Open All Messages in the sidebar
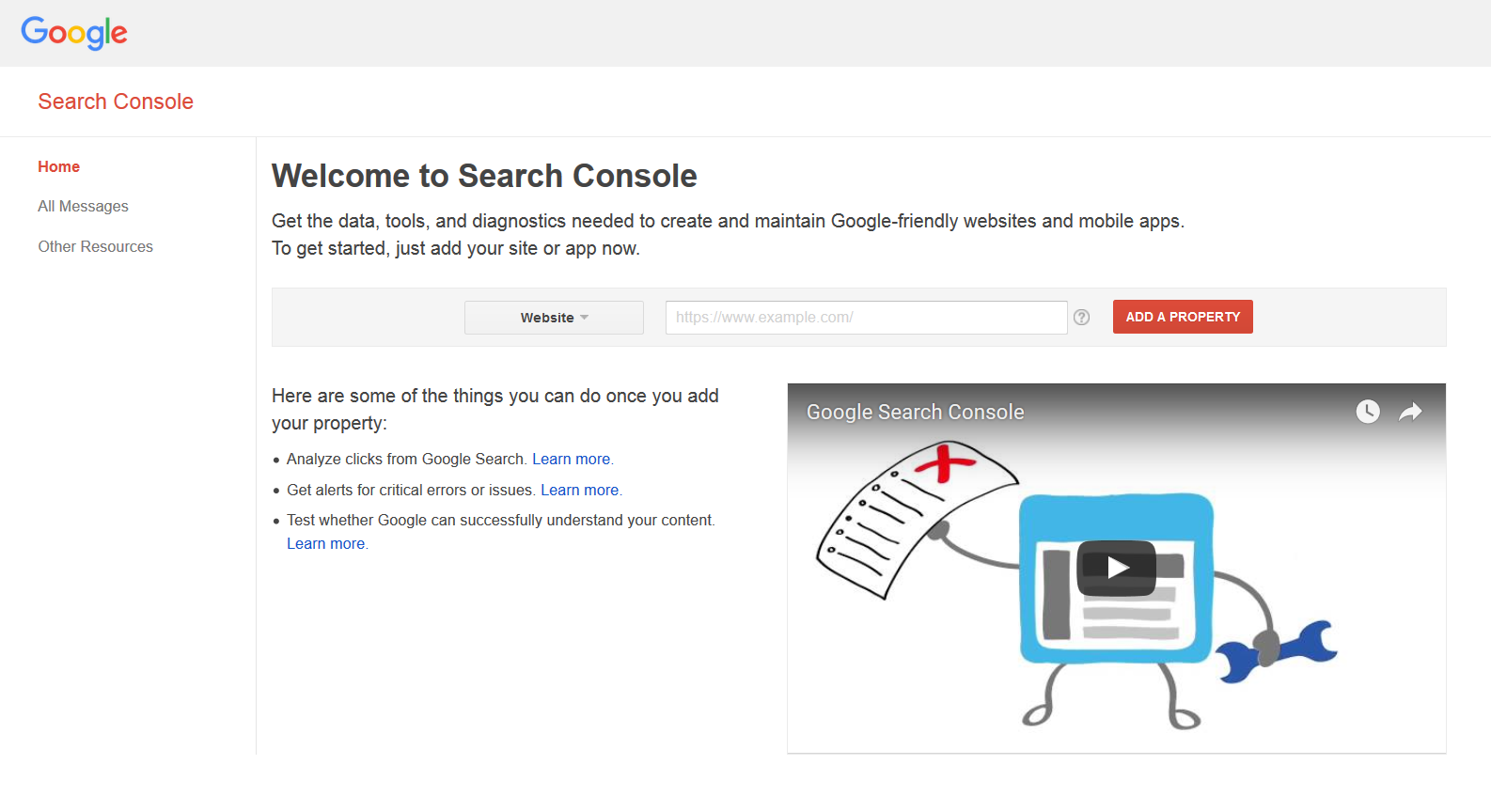Screen dimensions: 1491x812 coord(83,206)
